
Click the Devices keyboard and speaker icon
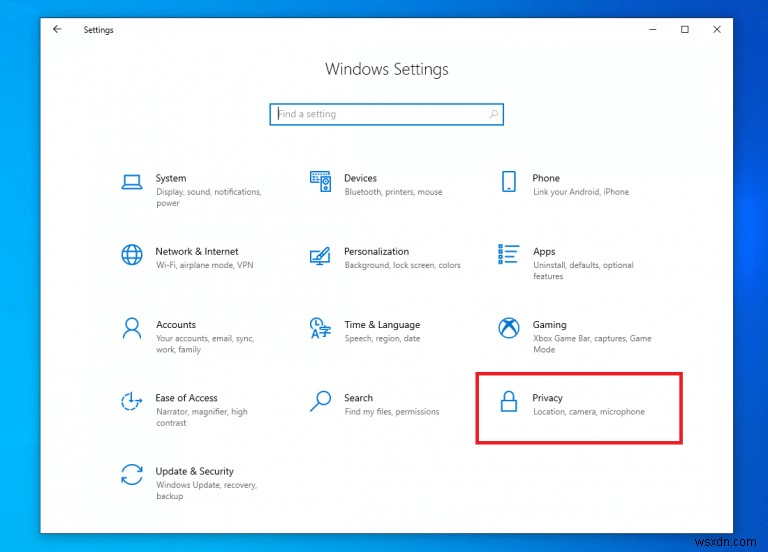320,182
